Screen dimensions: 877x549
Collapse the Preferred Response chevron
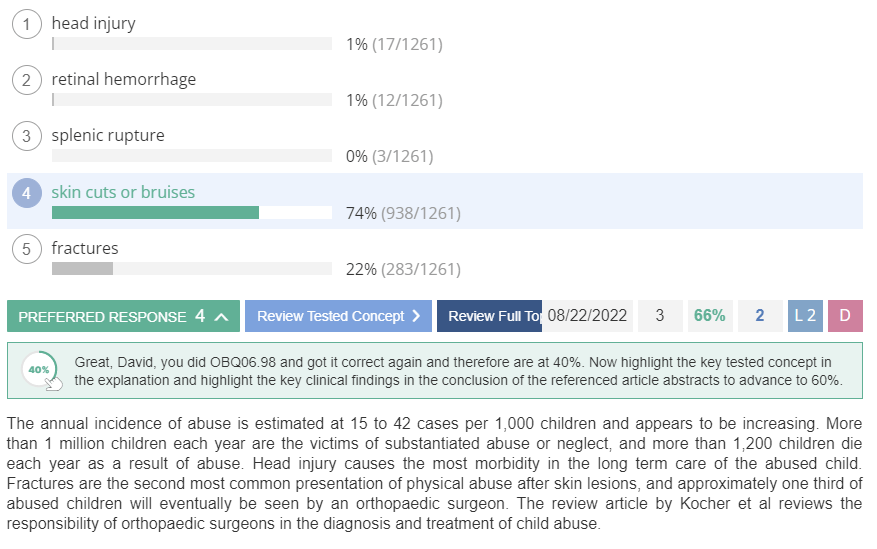coord(221,317)
